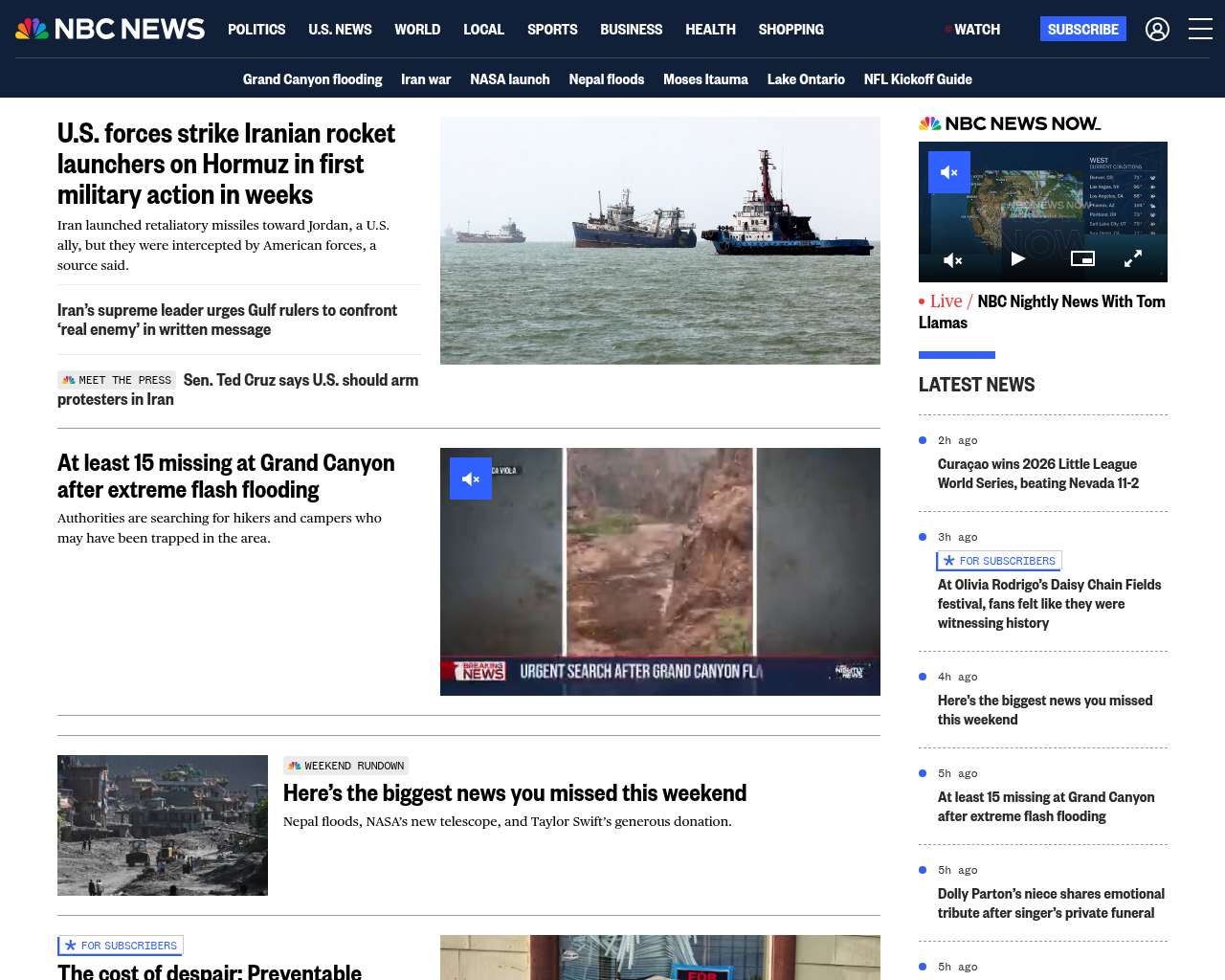Open NBC Nightly News With Tom Llamas live link
Image resolution: width=1225 pixels, height=980 pixels.
(x=1042, y=312)
